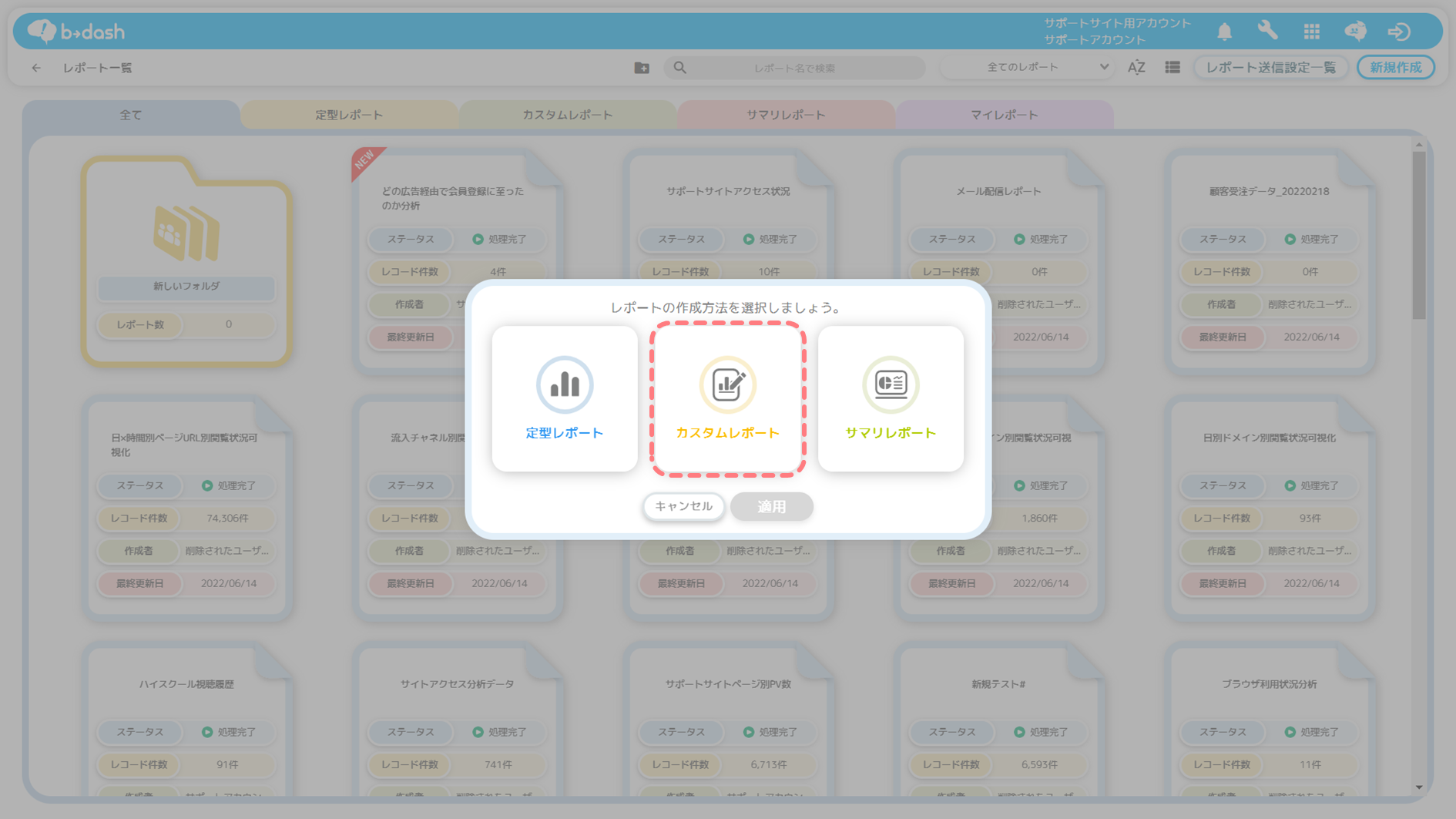1456x819 pixels.
Task: Click the b→dash logo
Action: (76, 31)
